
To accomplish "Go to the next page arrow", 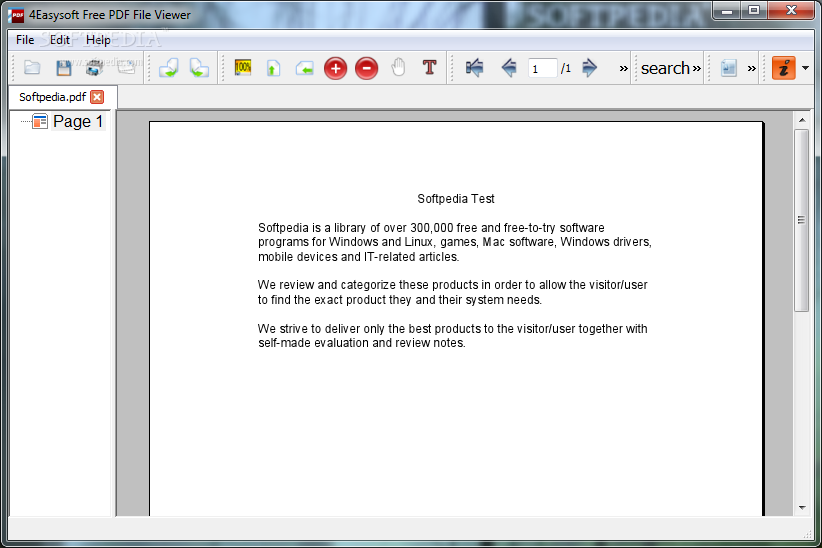I will click(x=589, y=68).
